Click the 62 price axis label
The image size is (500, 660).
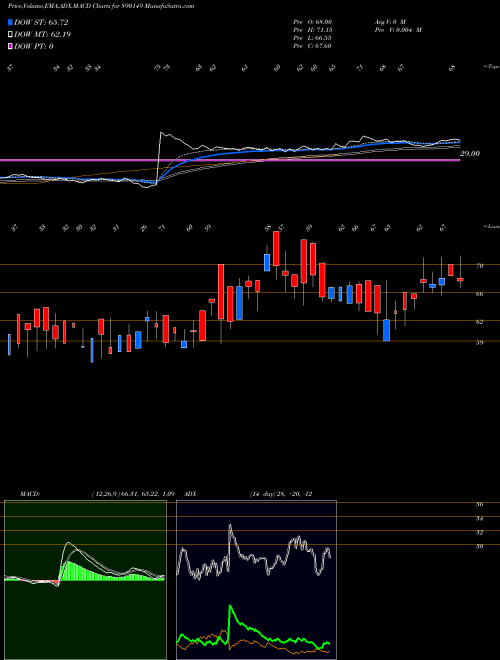click(480, 322)
